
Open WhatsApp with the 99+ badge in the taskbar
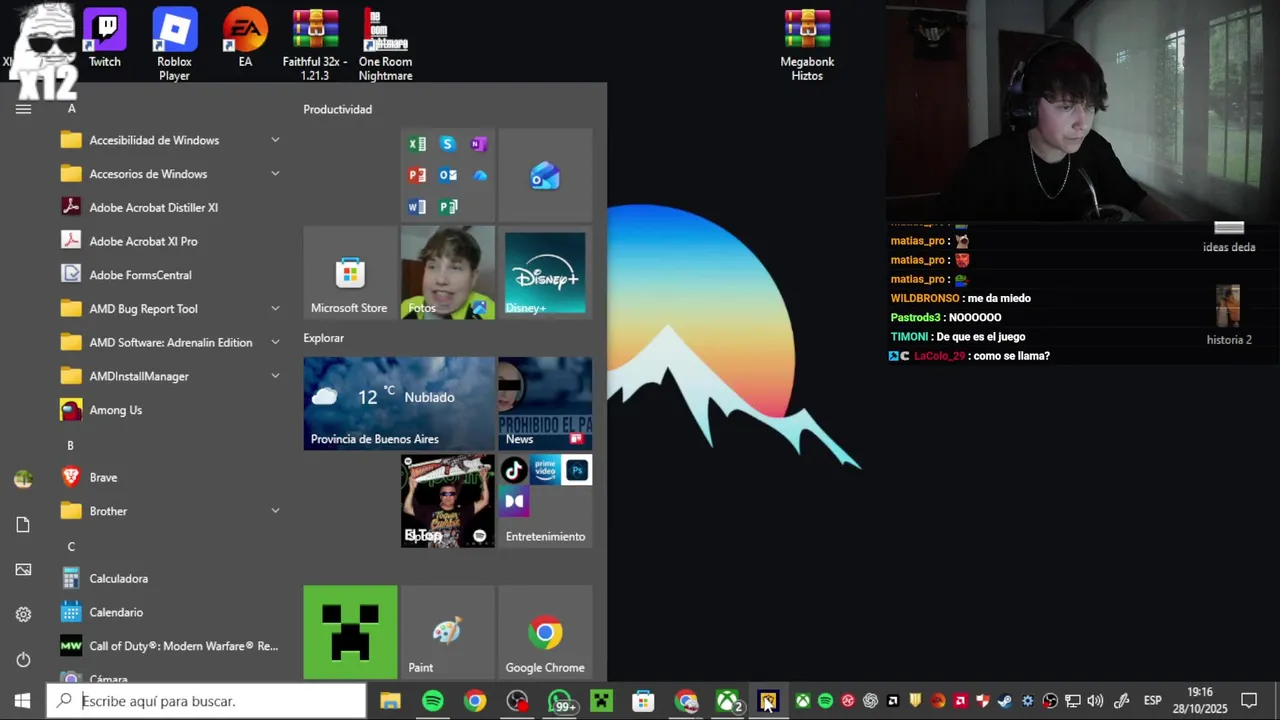[561, 701]
